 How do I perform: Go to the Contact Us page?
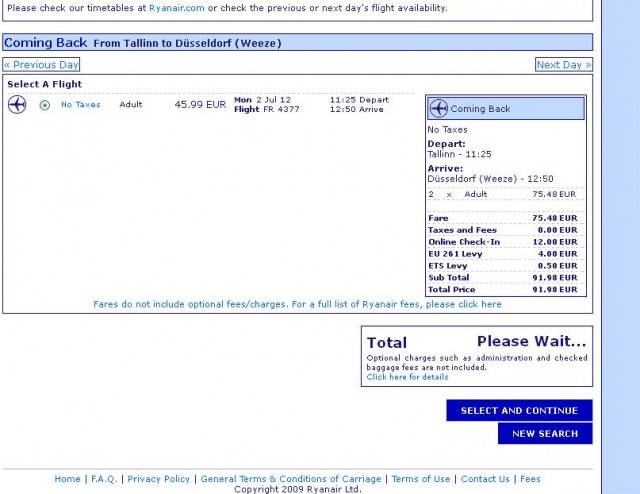pos(485,479)
